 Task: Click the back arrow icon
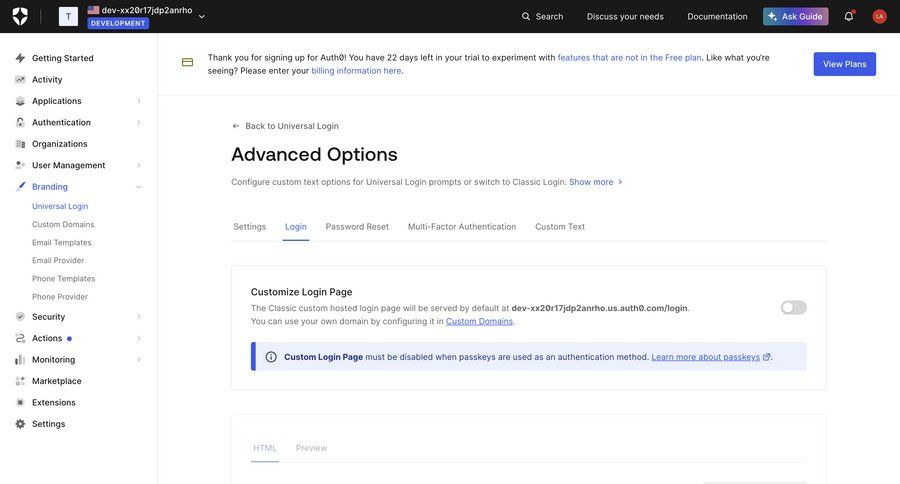point(235,126)
